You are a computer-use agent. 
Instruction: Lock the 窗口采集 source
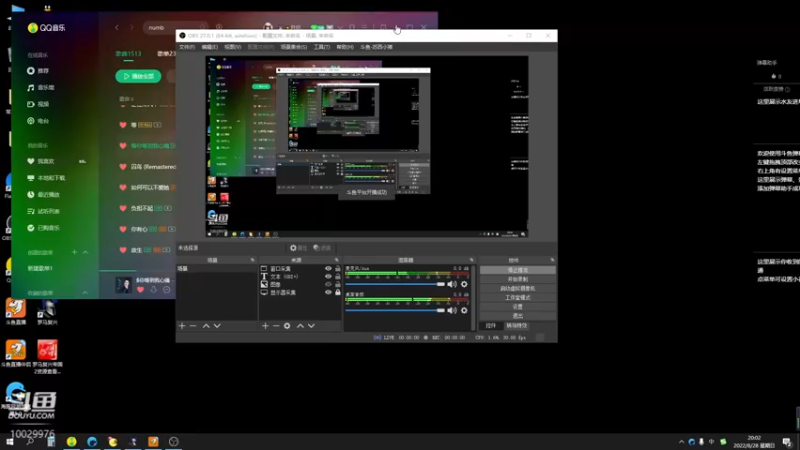[x=338, y=268]
